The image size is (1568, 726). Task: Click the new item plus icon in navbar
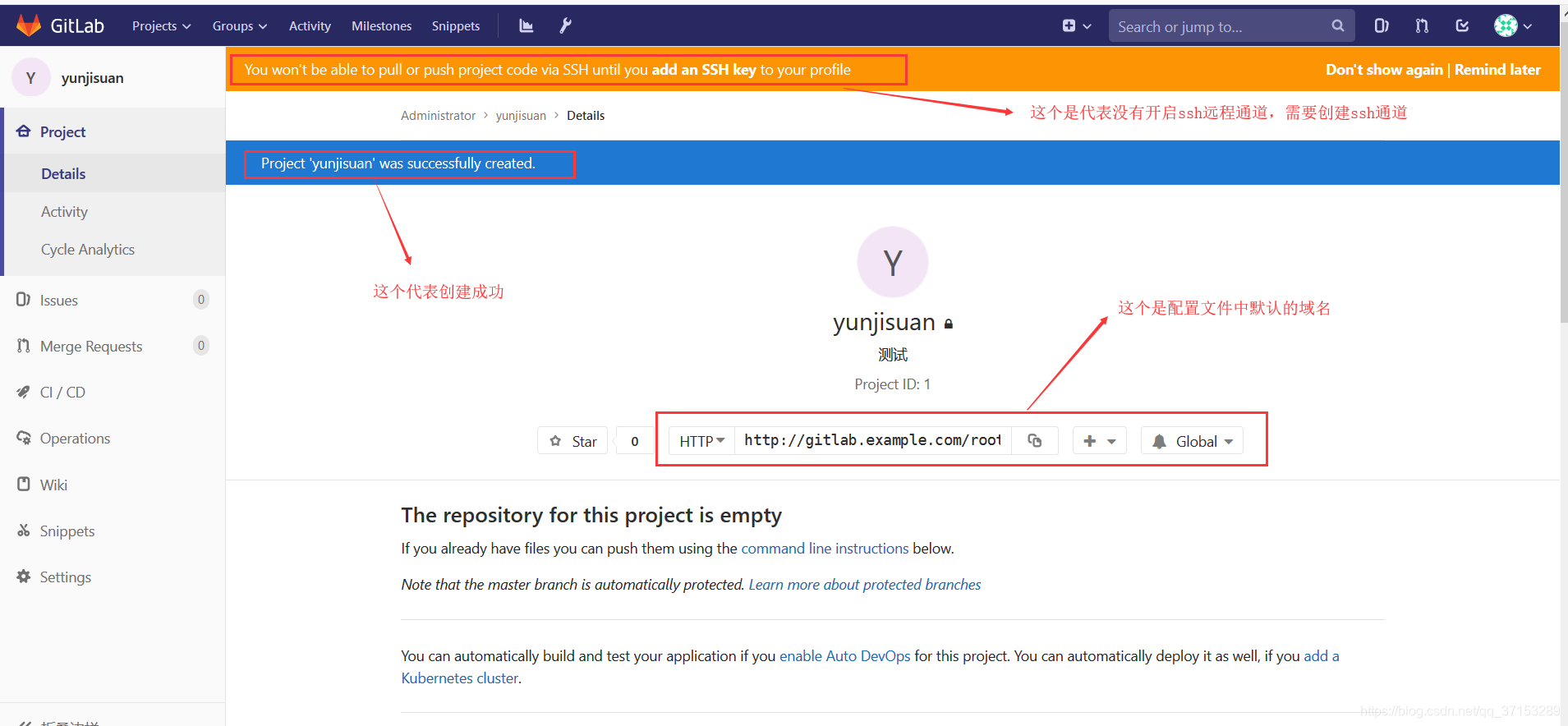(x=1069, y=25)
